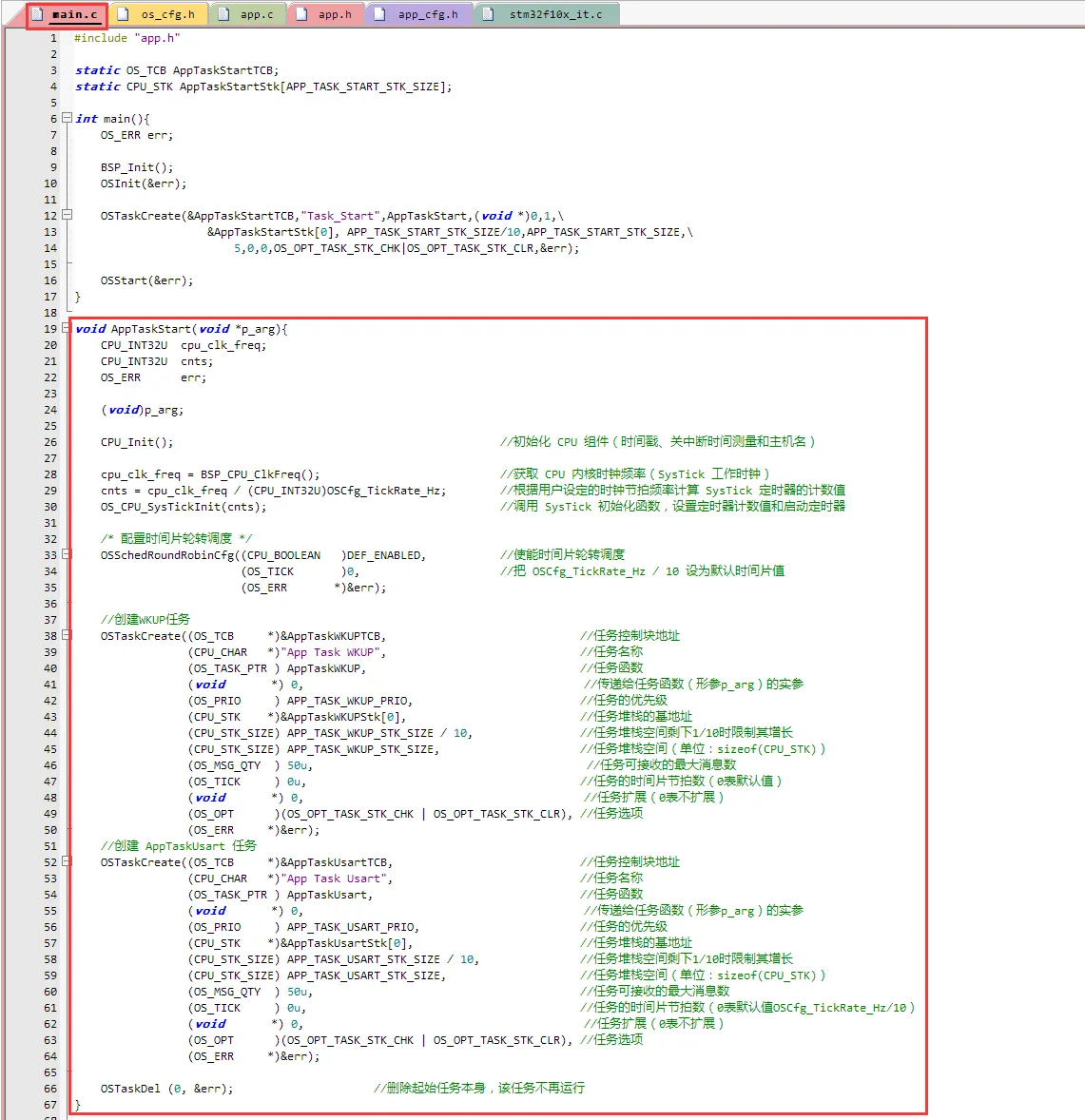The image size is (1085, 1120).
Task: Collapse the Usart OSTaskCreate block at line 52
Action: pos(67,862)
